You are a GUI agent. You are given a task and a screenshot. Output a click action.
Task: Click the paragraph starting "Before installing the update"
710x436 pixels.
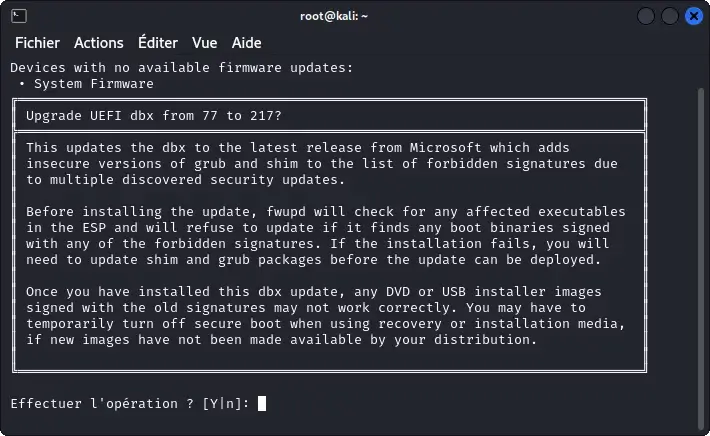pos(326,236)
